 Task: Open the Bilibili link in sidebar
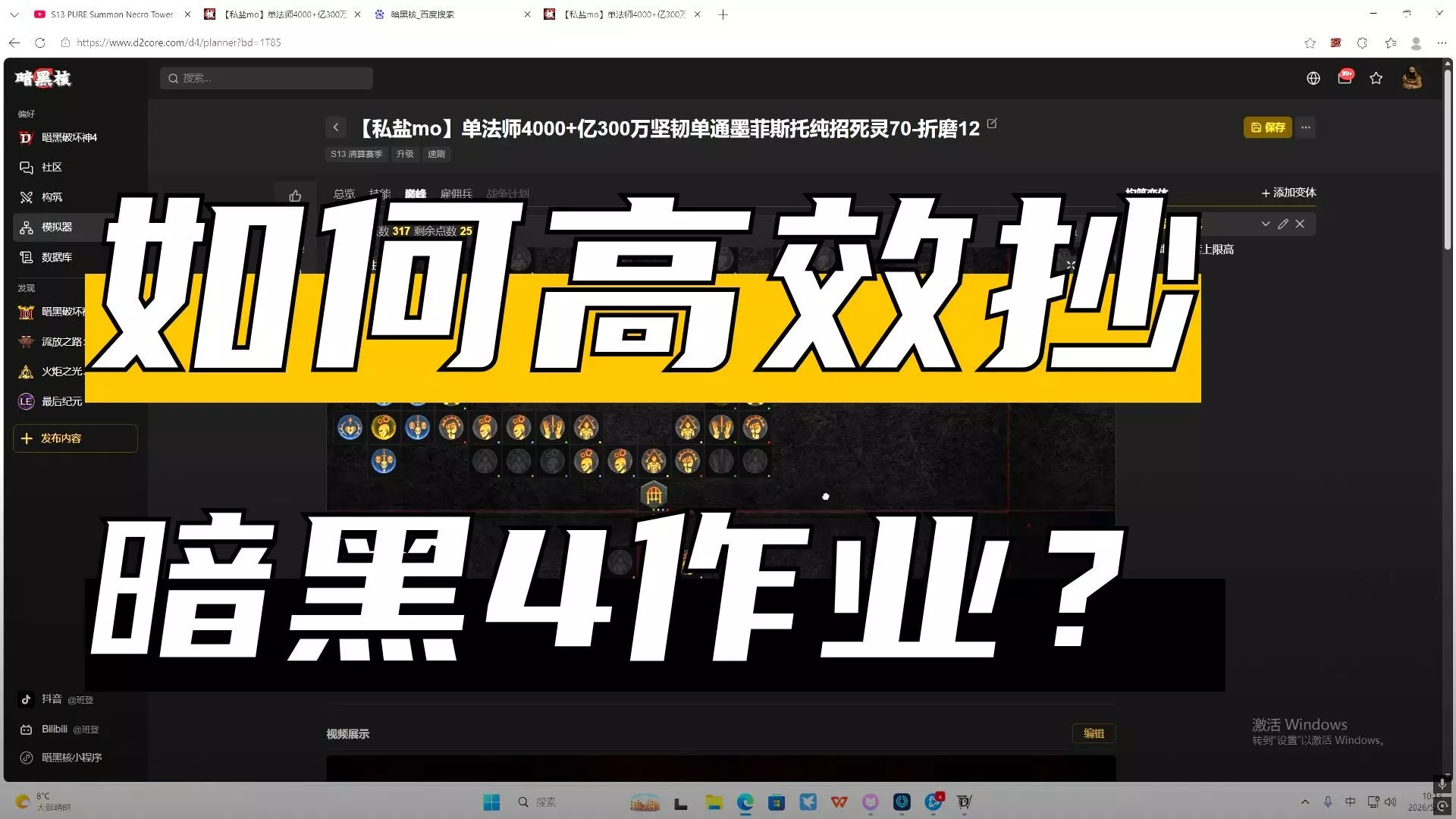point(60,729)
